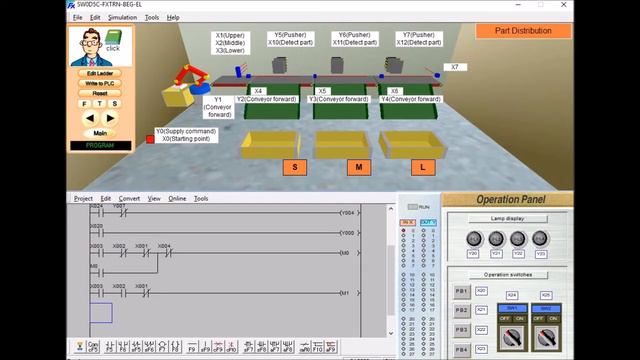This screenshot has height=360, width=640.
Task: Select the parallel closed contact sF6 tool
Action: [x=149, y=347]
